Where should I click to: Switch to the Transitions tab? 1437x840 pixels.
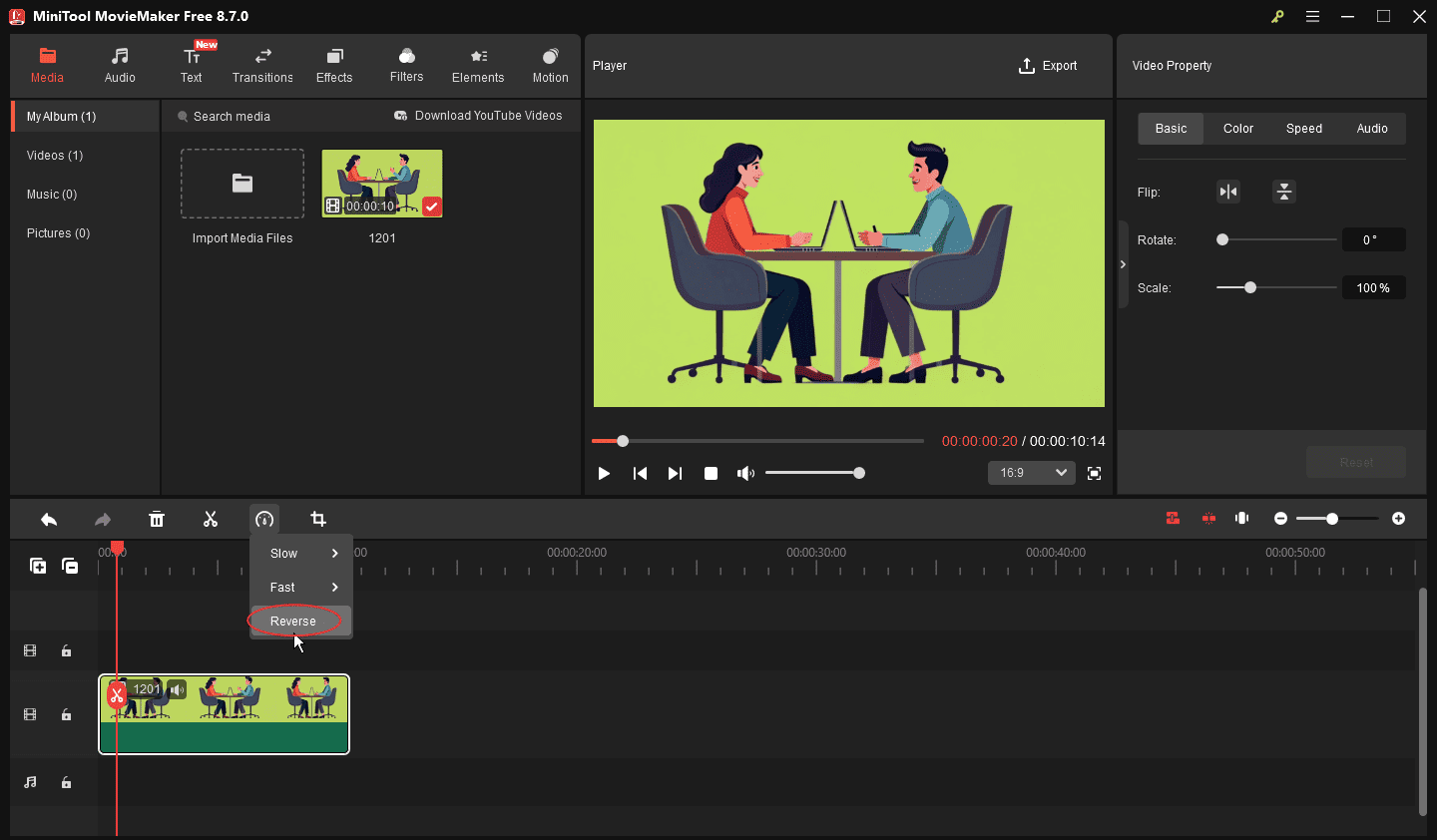pos(262,66)
